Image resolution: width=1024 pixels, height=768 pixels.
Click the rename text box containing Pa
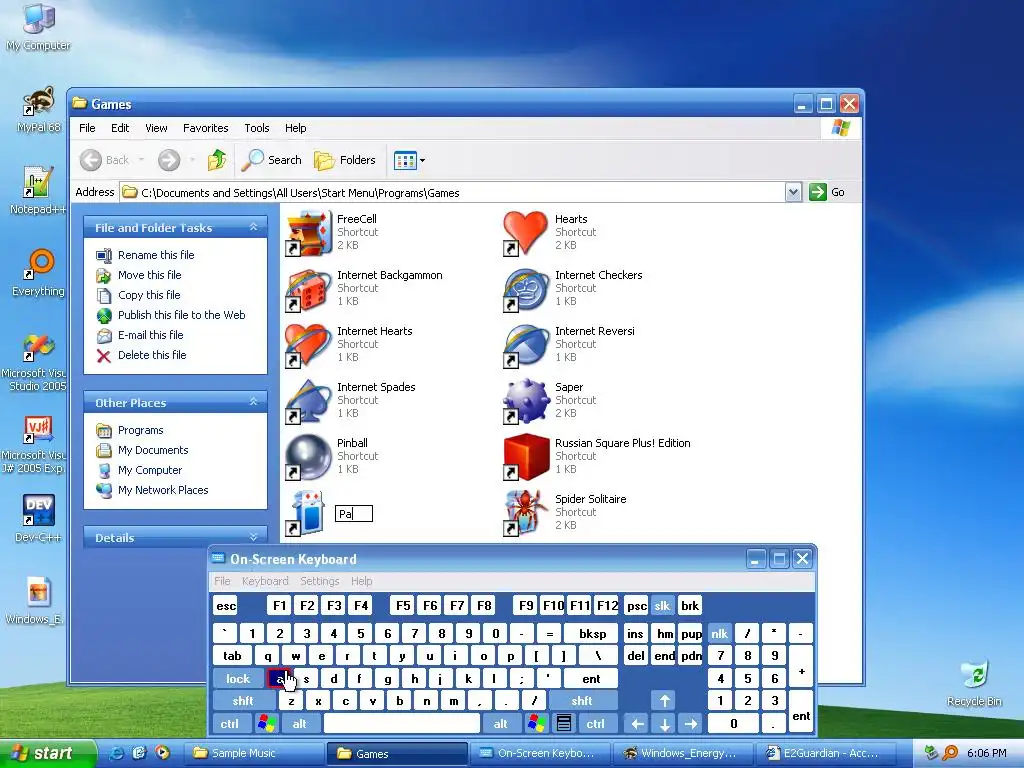[353, 513]
